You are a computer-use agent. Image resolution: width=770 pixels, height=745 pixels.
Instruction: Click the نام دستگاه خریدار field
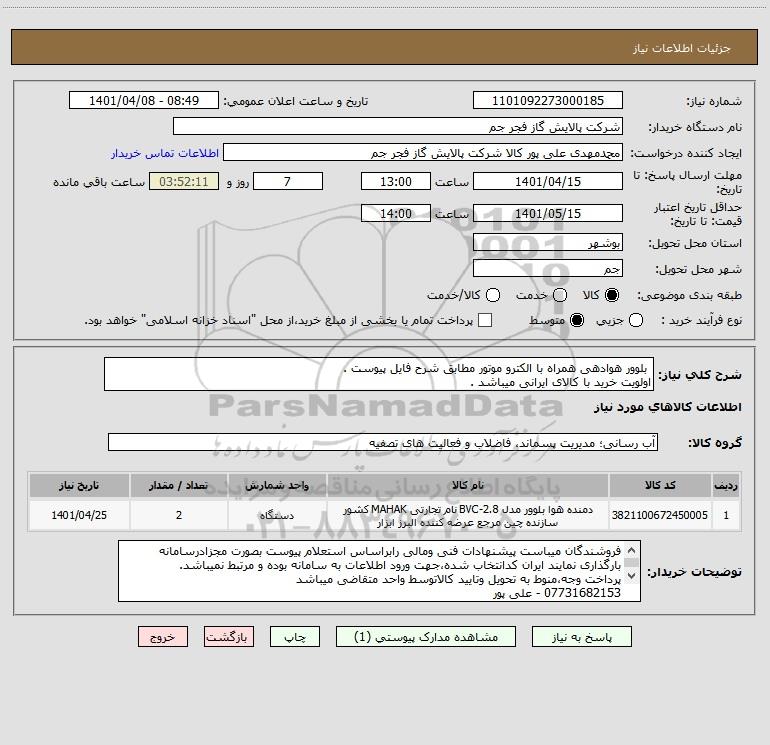coord(398,127)
